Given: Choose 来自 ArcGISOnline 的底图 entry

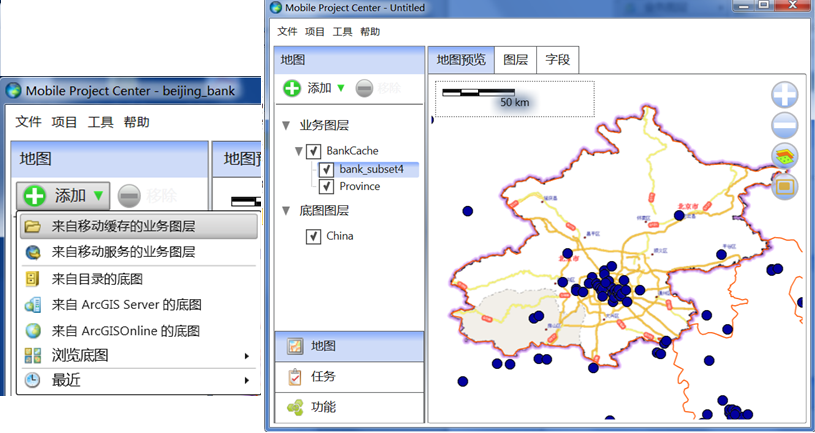Looking at the screenshot, I should coord(138,331).
